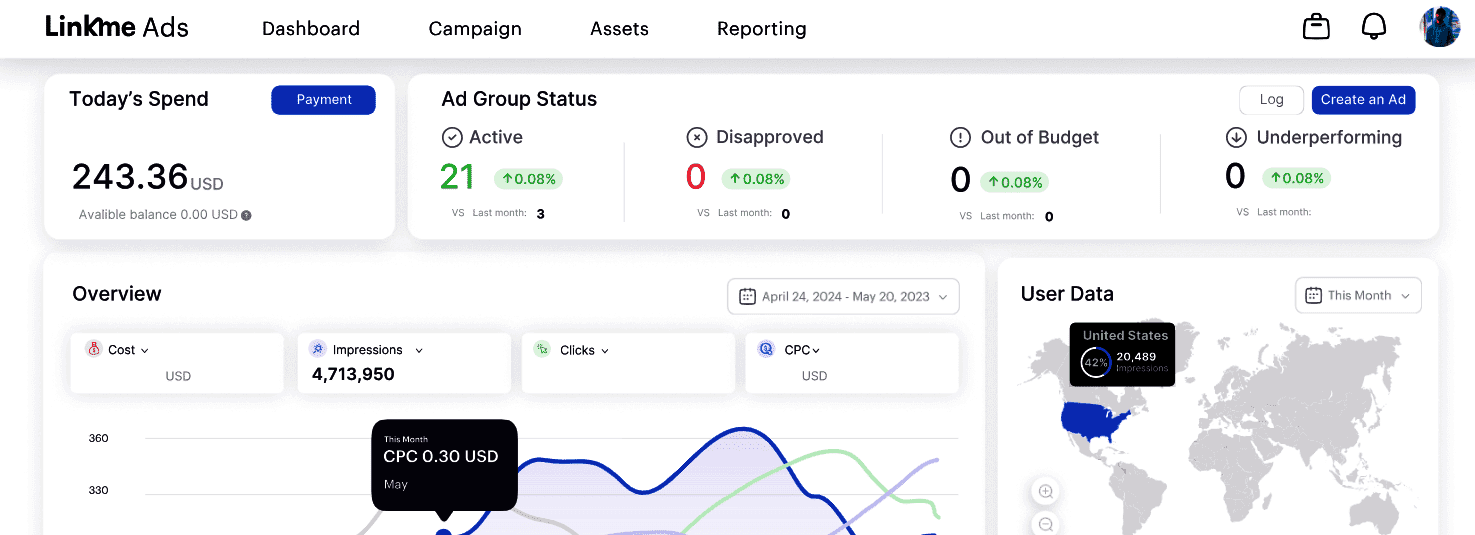Open the user profile avatar
Viewport: 1475px width, 535px height.
point(1440,27)
